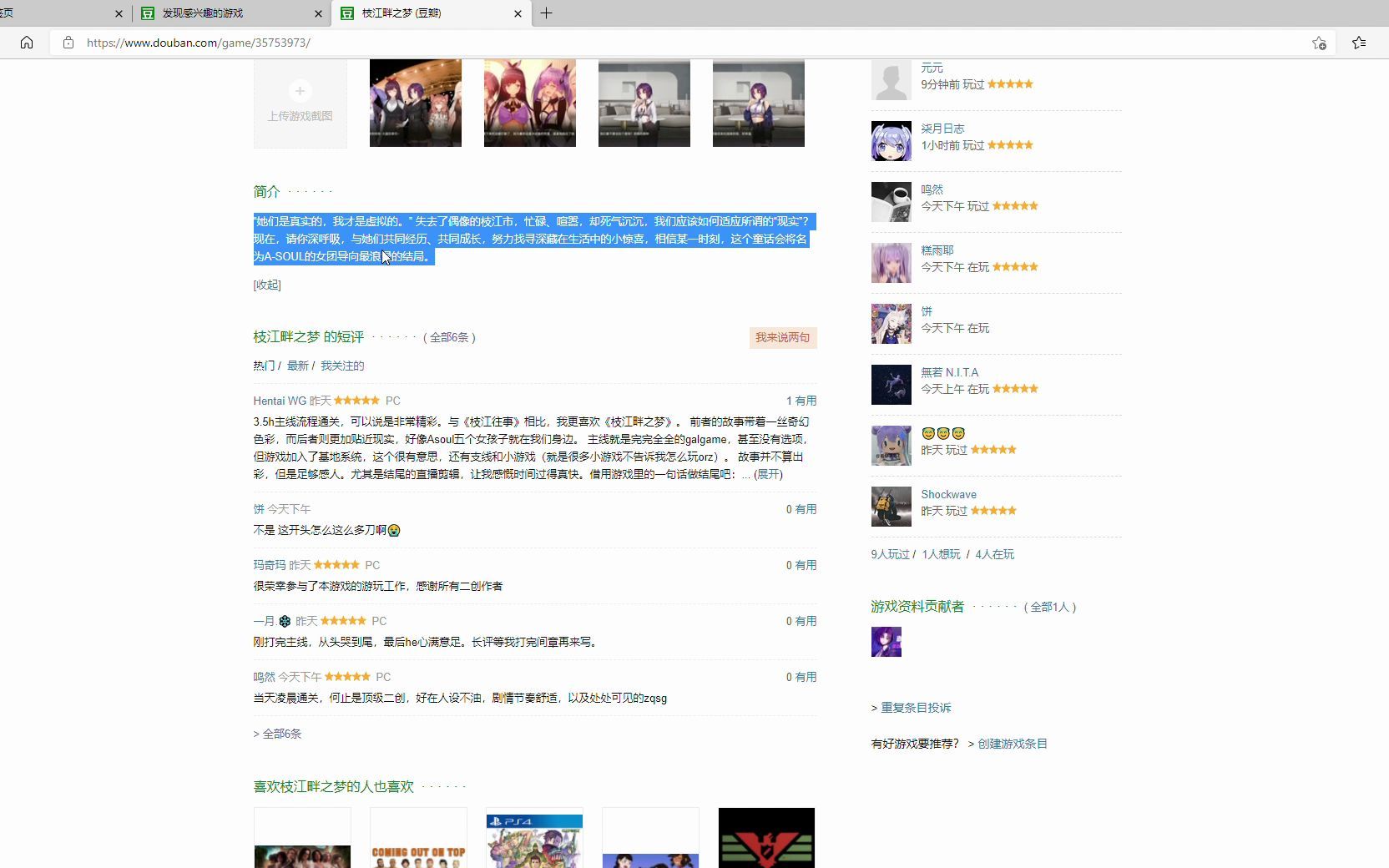Click the site lock icon in address bar
This screenshot has width=1389, height=868.
[68, 43]
